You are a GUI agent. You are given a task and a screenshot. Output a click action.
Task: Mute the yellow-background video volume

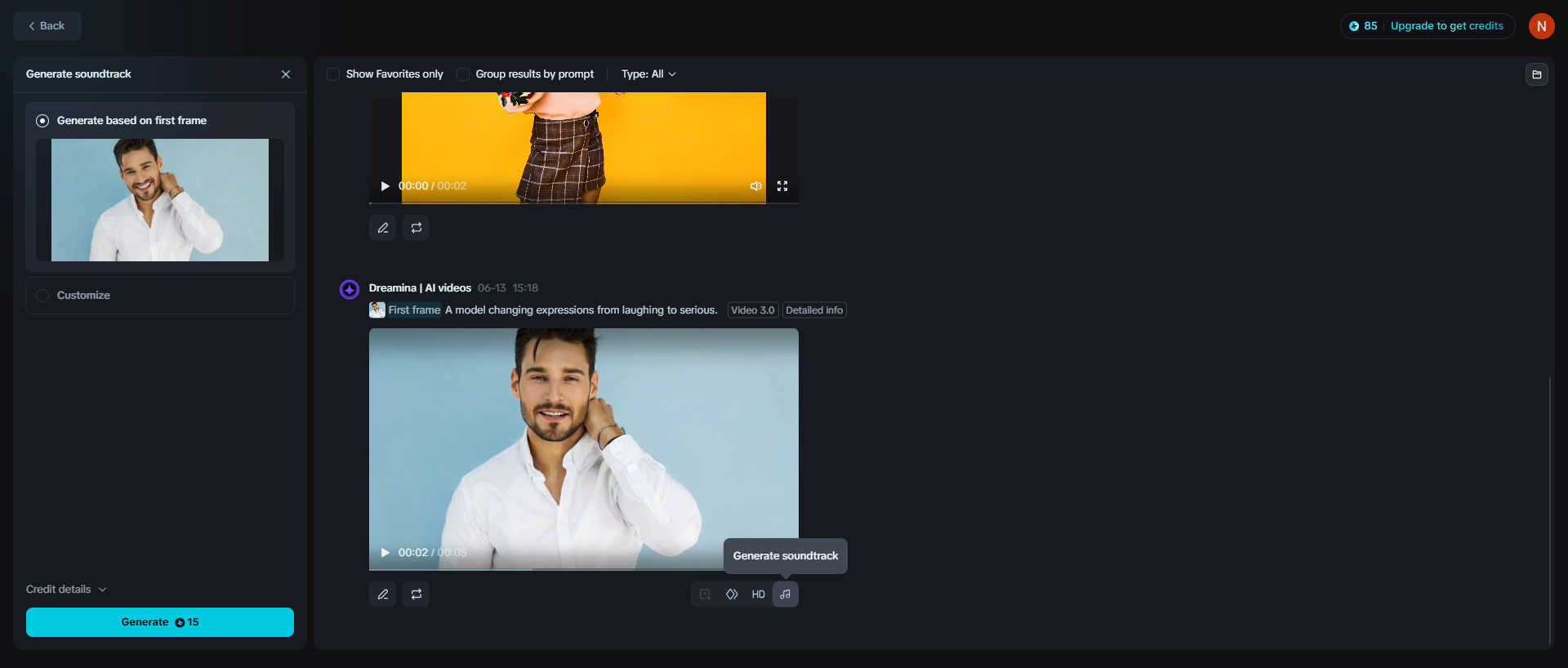tap(756, 186)
